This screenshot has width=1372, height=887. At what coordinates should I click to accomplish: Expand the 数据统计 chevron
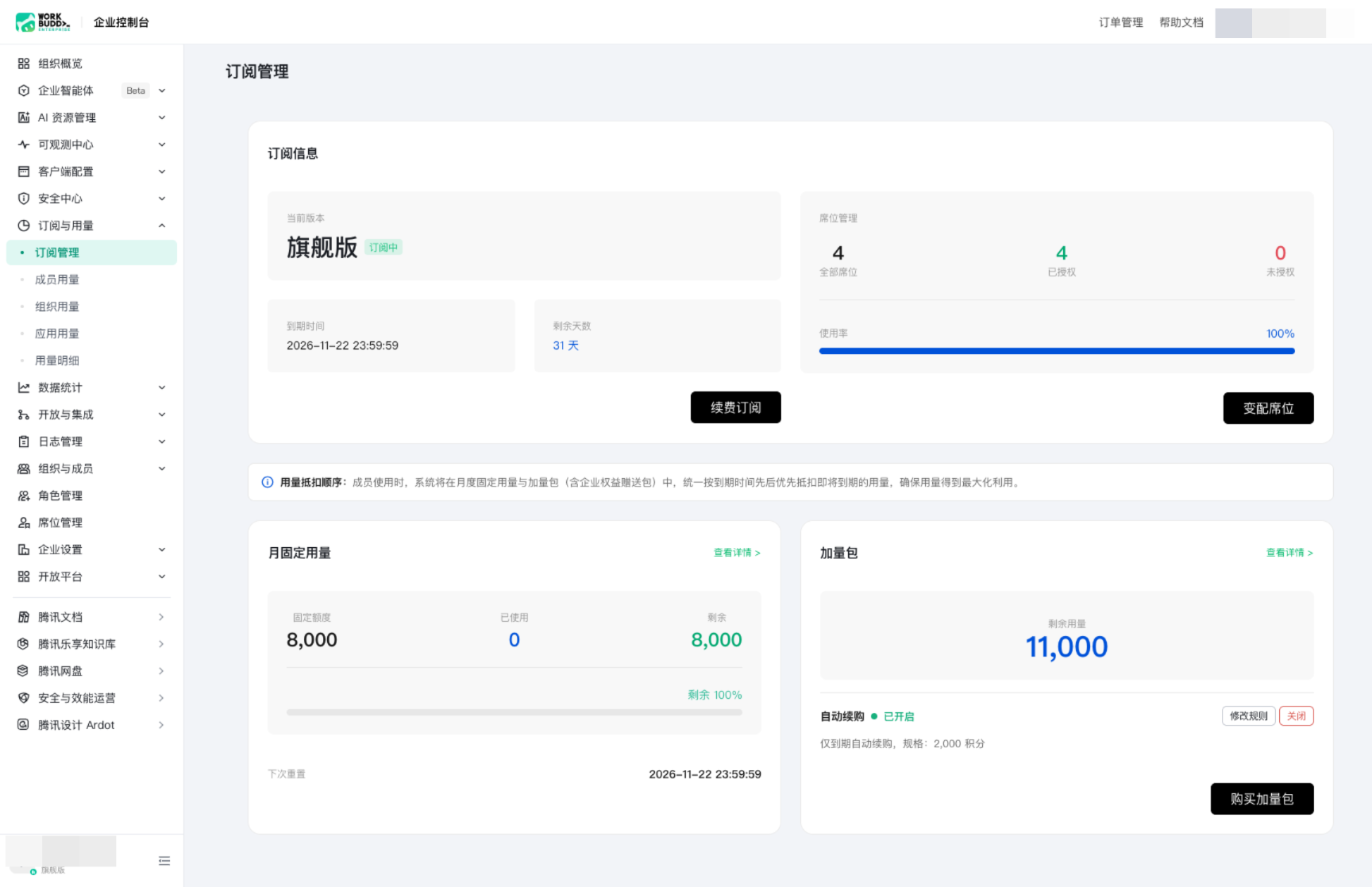click(x=162, y=388)
